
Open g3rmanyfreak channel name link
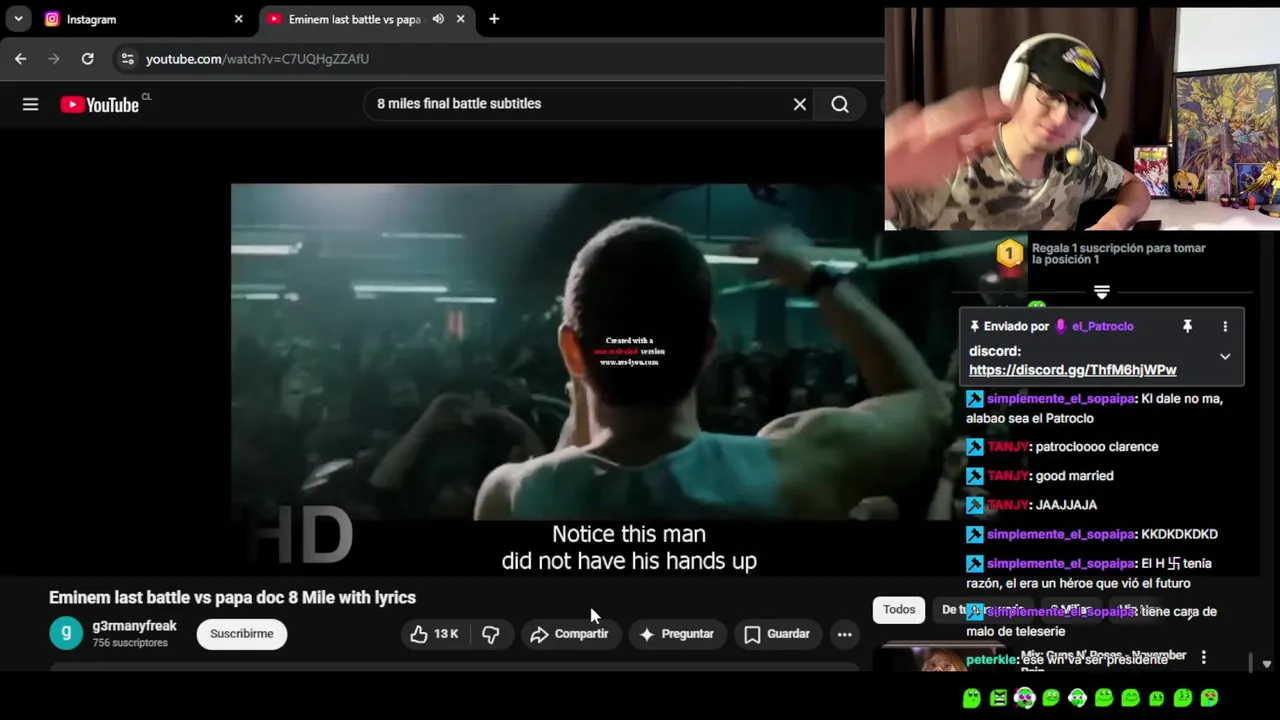pos(134,626)
